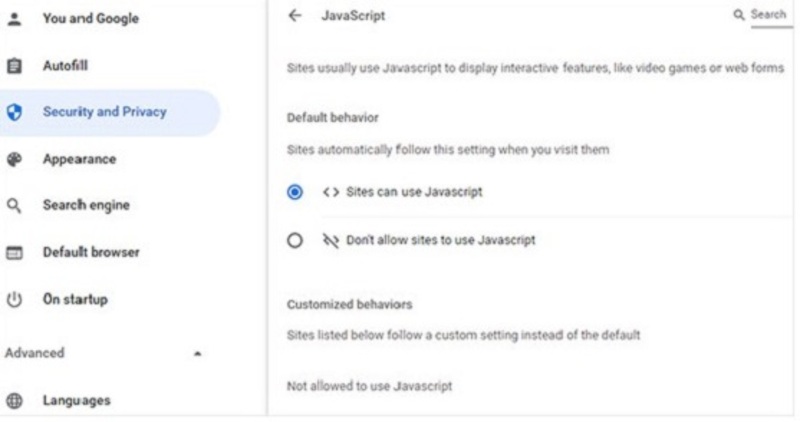Click the Search engine magnifier icon
This screenshot has width=800, height=422.
pos(14,206)
